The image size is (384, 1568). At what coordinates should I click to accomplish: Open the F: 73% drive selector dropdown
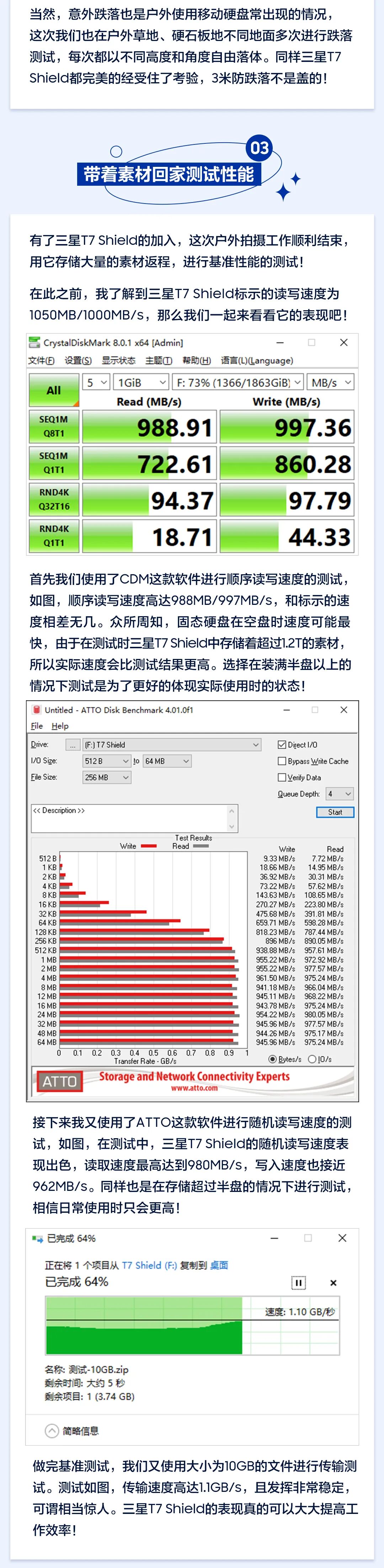tap(238, 382)
